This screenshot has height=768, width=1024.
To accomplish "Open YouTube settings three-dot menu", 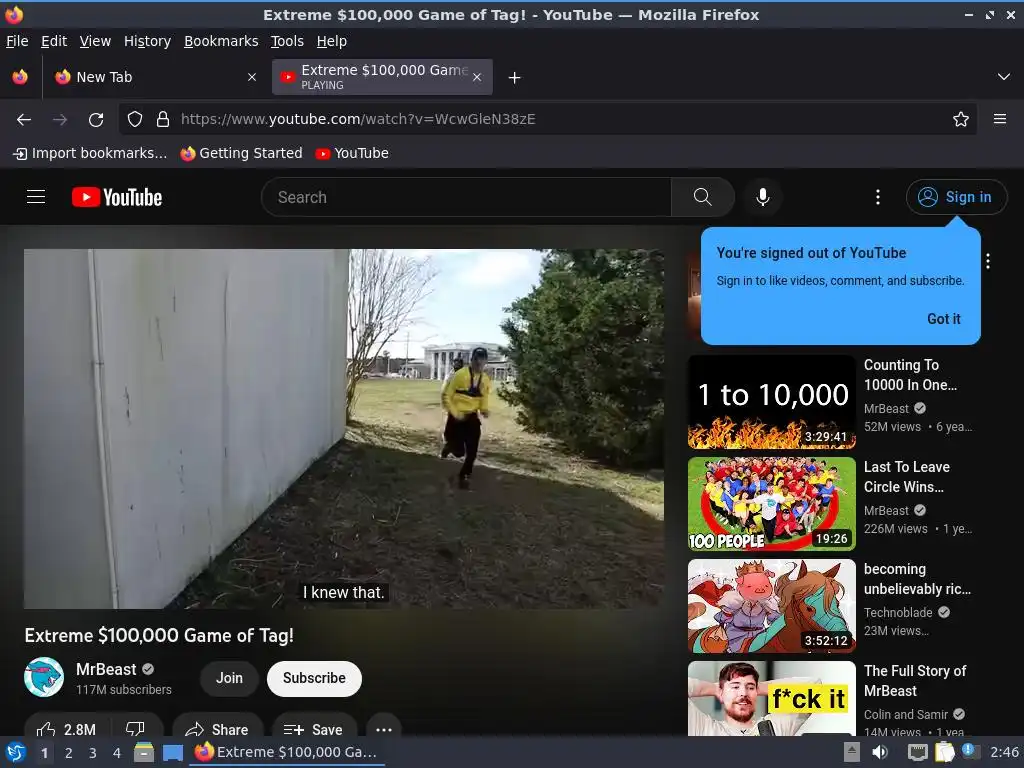I will [x=877, y=197].
